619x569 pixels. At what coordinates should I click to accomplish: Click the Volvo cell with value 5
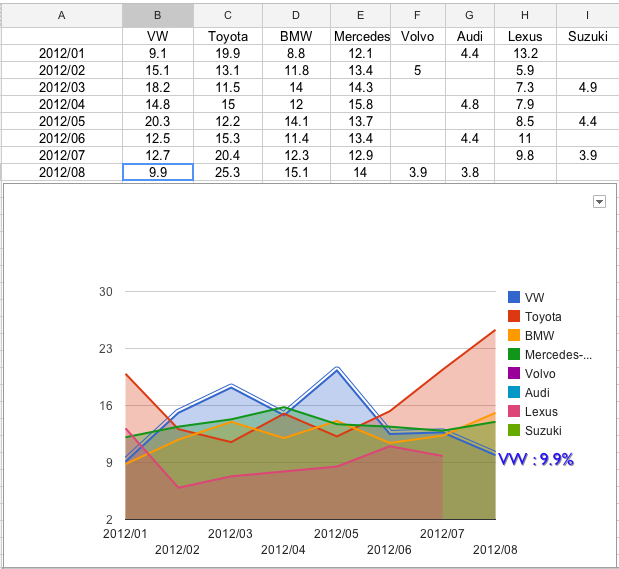(x=418, y=70)
